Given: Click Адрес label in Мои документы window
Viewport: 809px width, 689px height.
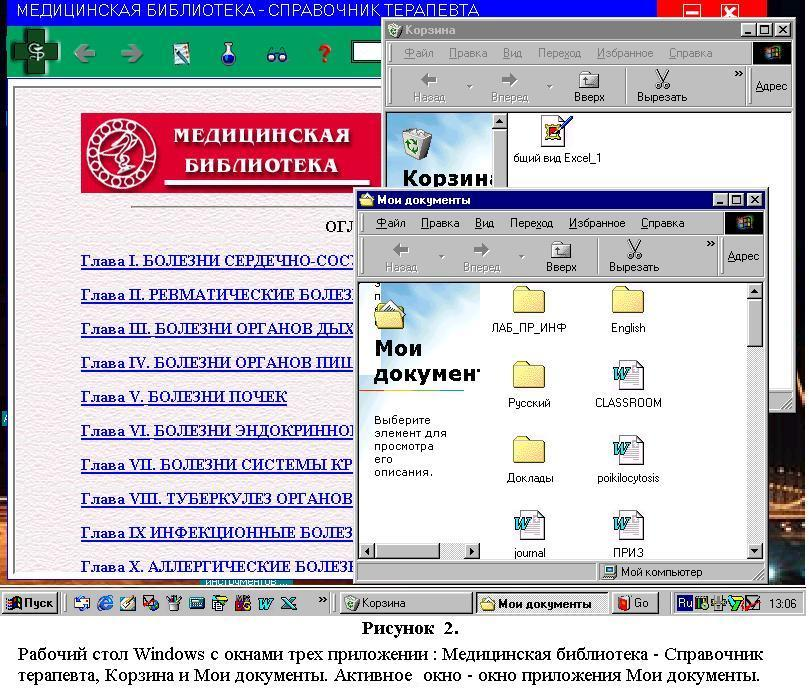Looking at the screenshot, I should (743, 256).
